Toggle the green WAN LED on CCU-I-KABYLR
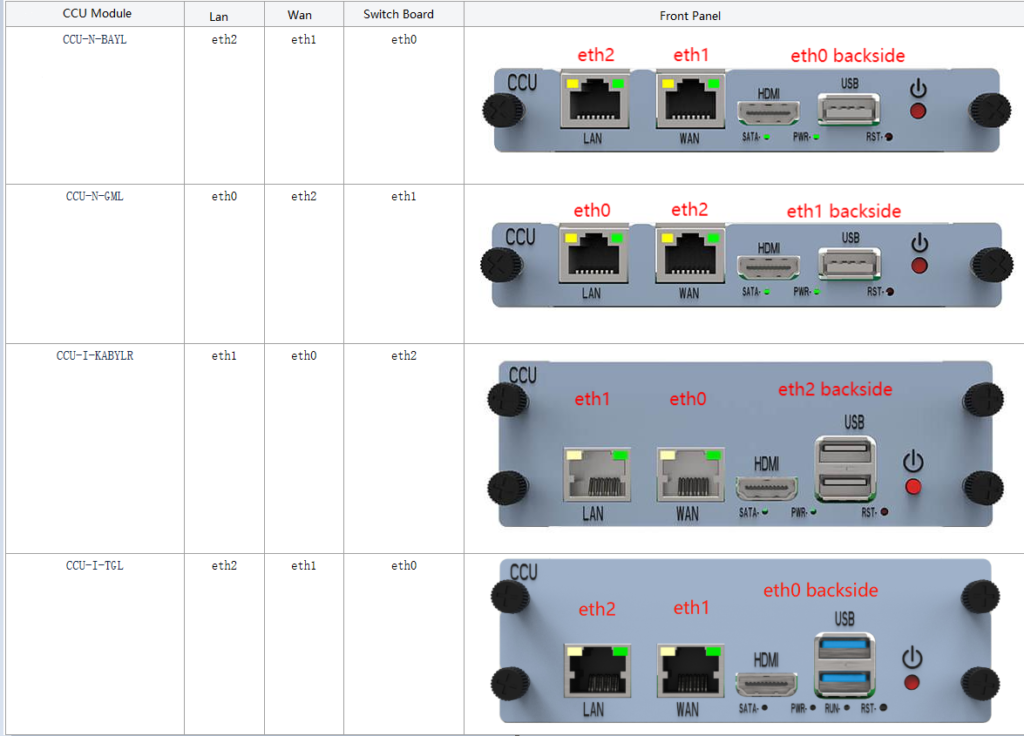The image size is (1024, 736). click(715, 453)
